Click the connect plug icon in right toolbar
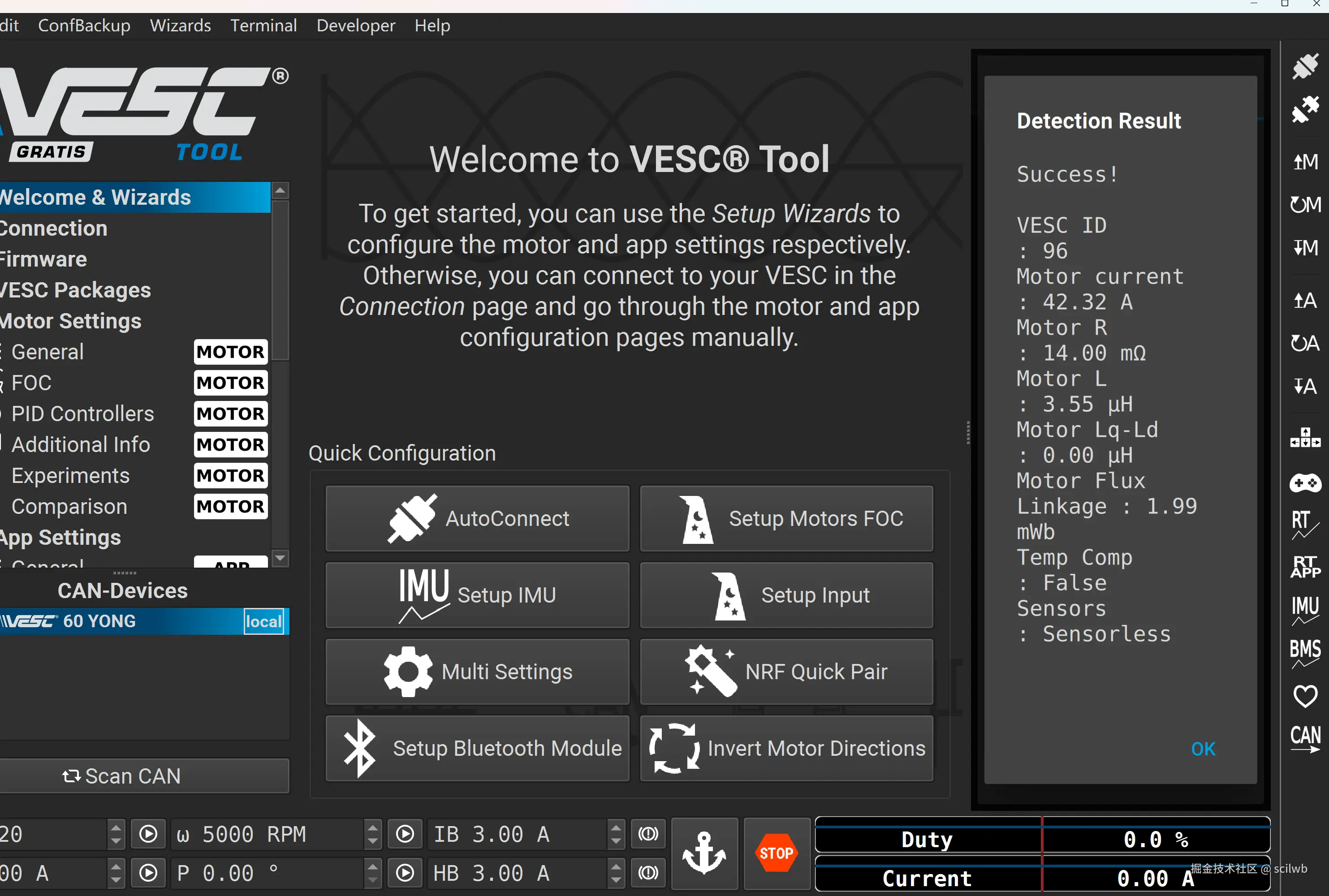 coord(1305,66)
